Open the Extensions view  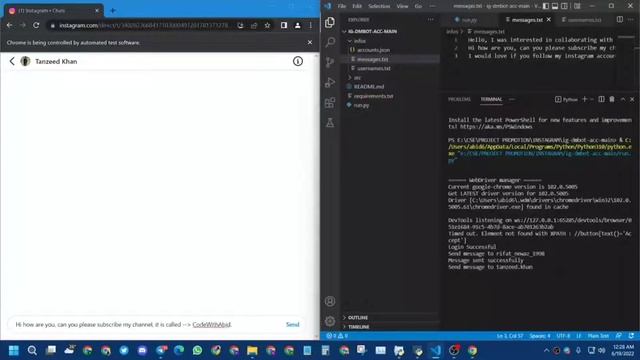click(330, 102)
